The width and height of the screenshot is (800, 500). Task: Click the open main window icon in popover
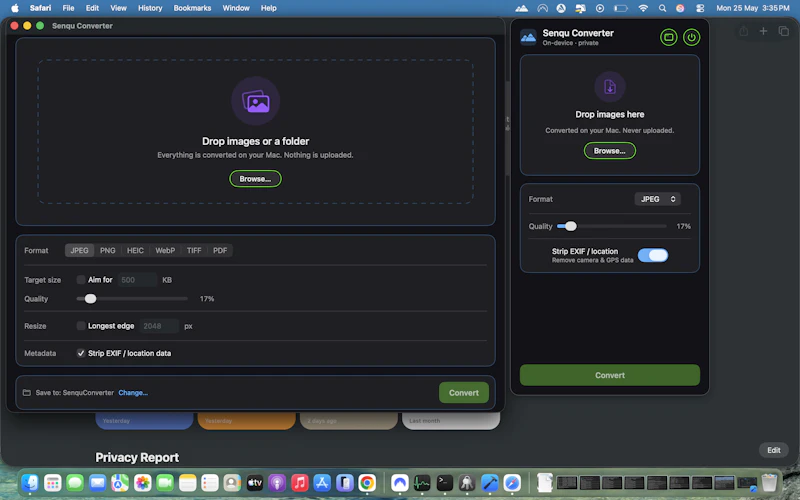668,37
